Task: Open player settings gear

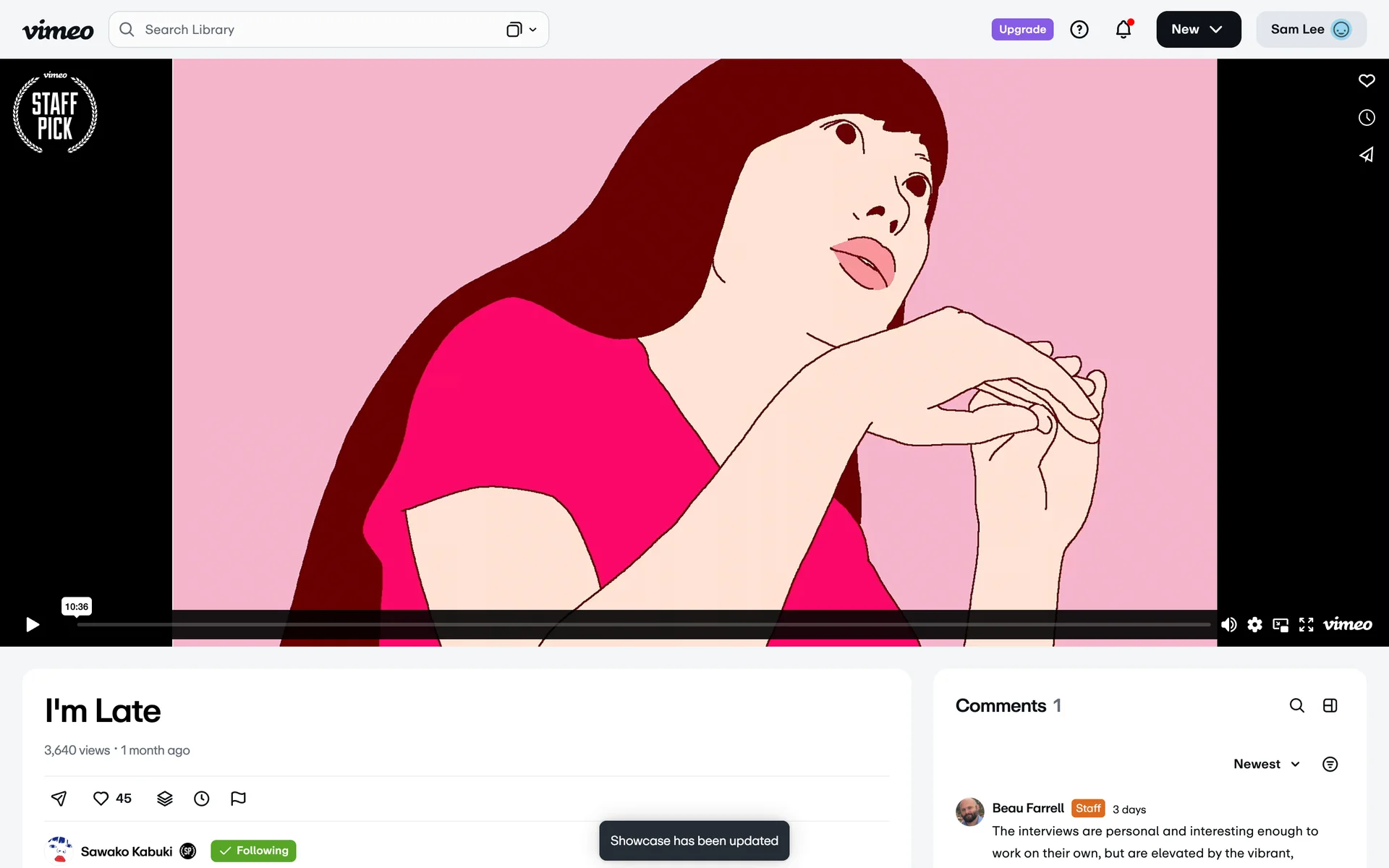Action: pyautogui.click(x=1254, y=624)
